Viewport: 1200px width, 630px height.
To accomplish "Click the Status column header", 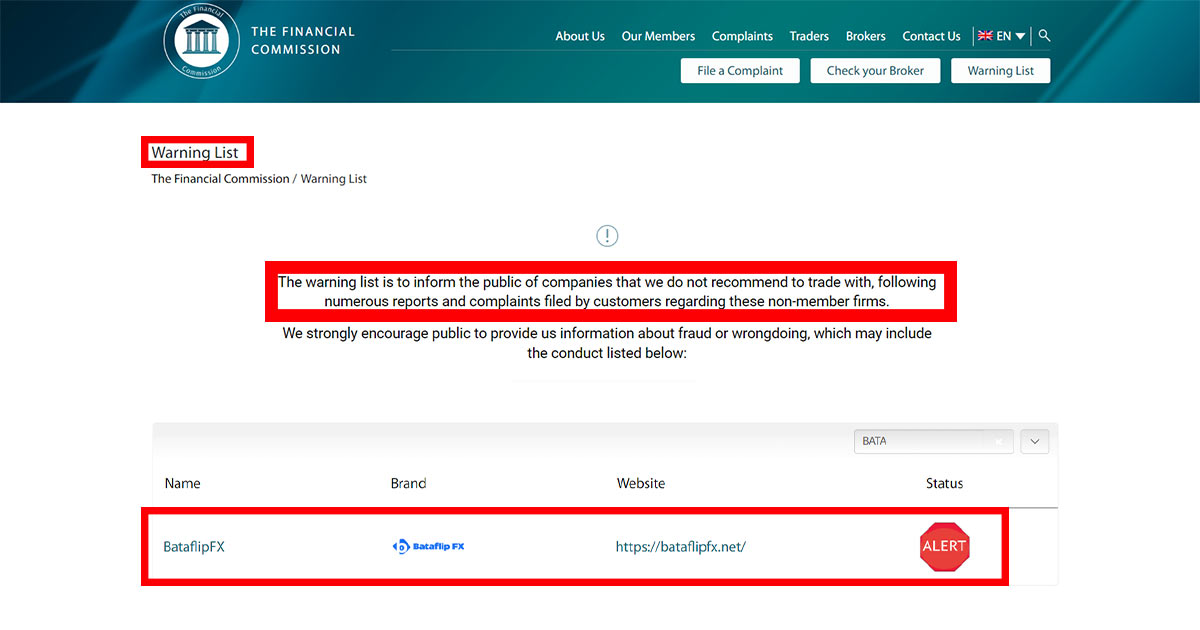I will [x=944, y=483].
